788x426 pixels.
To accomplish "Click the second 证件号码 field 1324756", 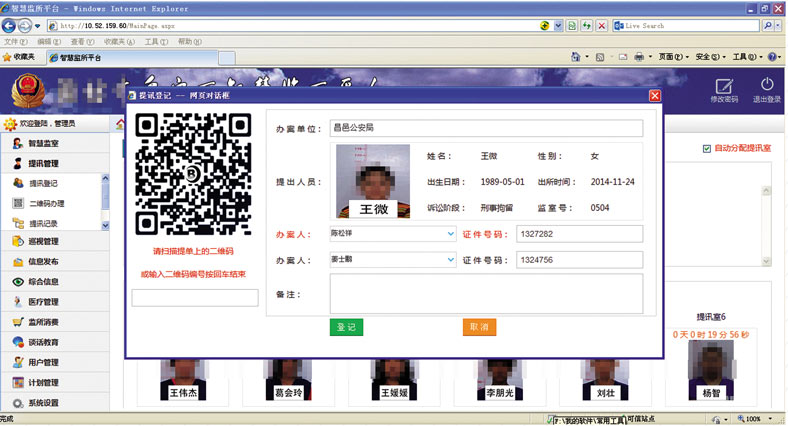I will point(579,260).
